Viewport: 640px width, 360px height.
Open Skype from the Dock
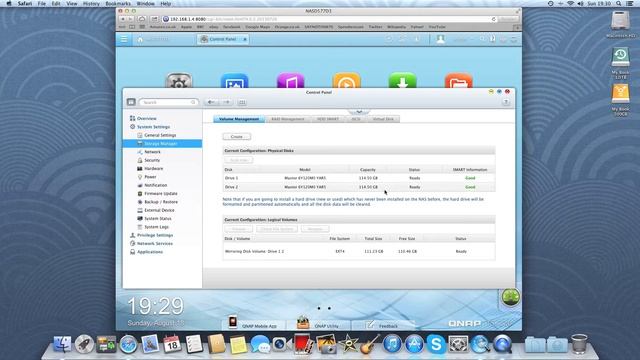point(436,344)
